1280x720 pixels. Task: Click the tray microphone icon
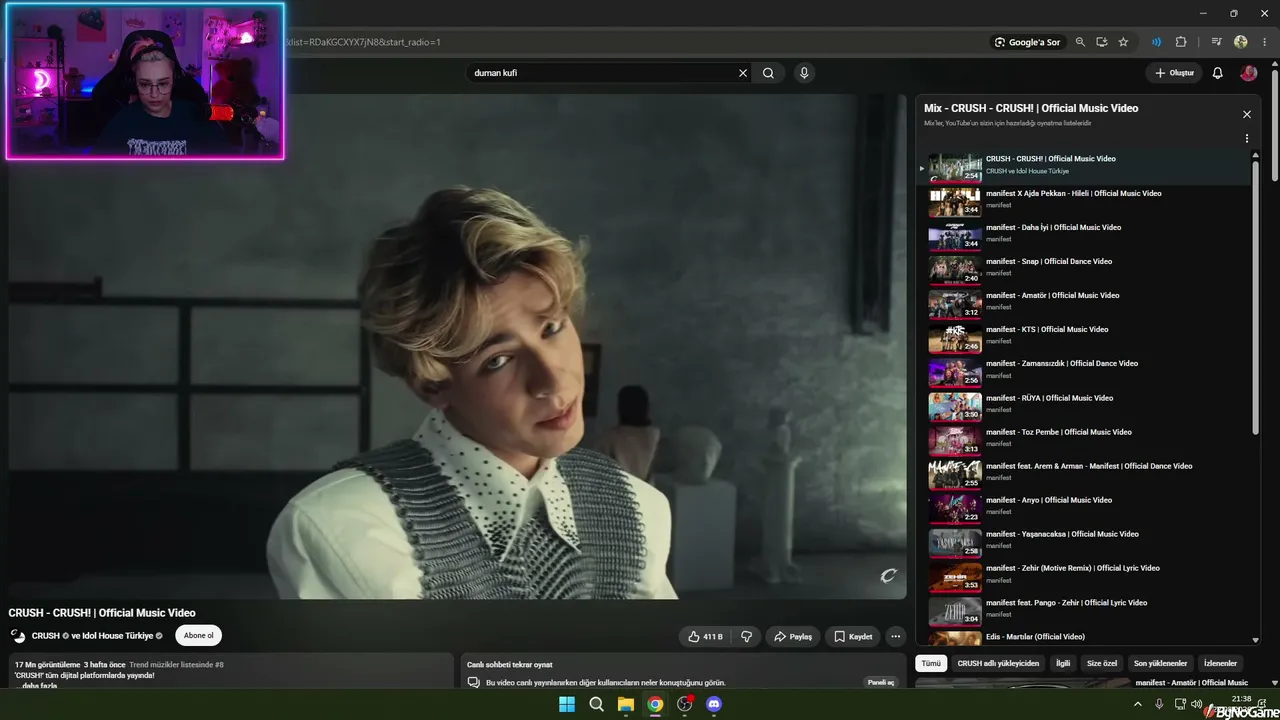coord(1159,704)
